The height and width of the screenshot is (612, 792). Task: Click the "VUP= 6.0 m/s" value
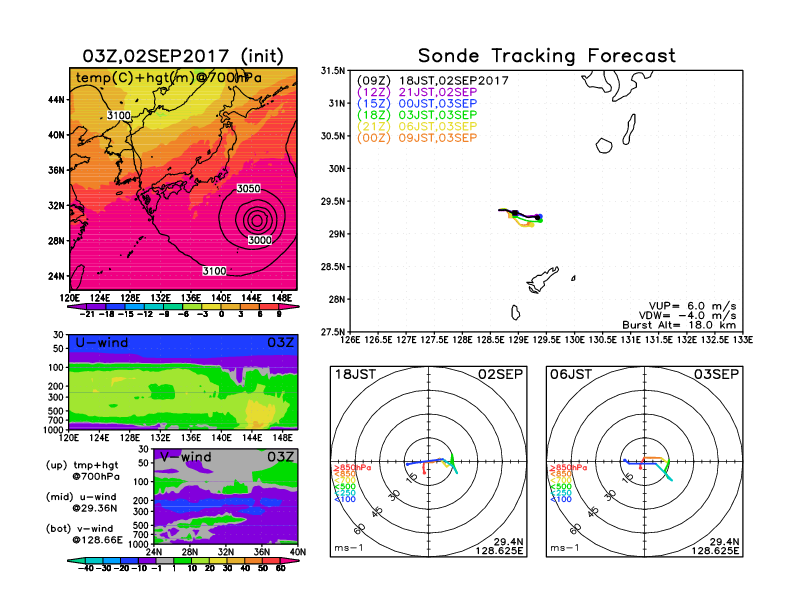click(x=692, y=306)
